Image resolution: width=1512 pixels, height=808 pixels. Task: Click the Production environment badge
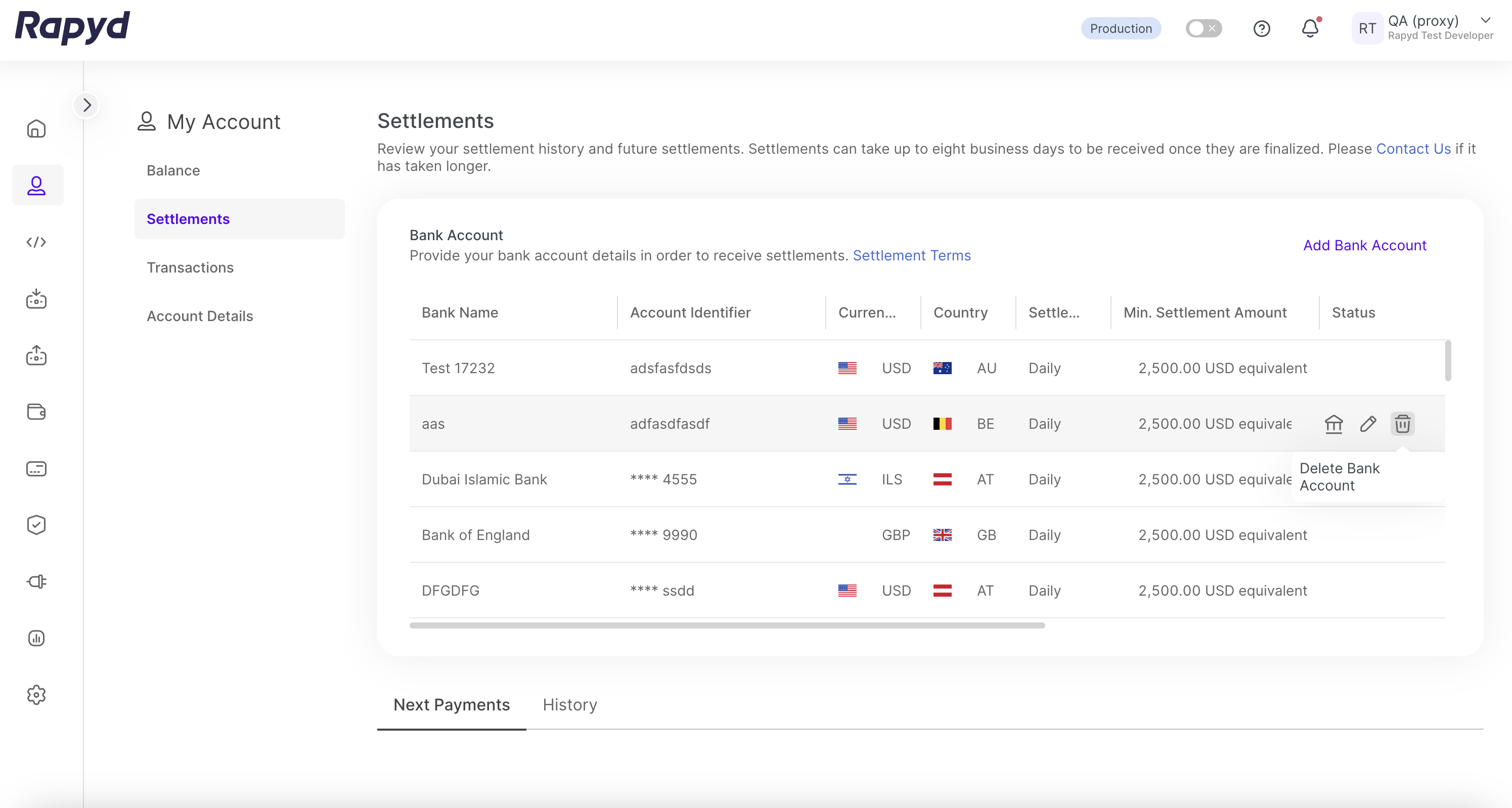point(1121,28)
